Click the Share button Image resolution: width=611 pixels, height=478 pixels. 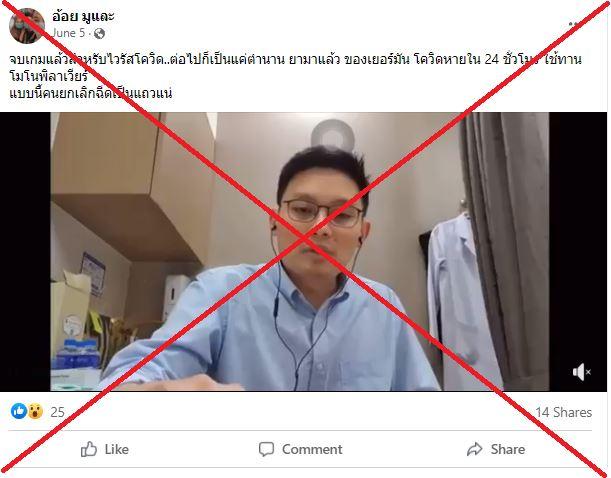click(x=496, y=449)
